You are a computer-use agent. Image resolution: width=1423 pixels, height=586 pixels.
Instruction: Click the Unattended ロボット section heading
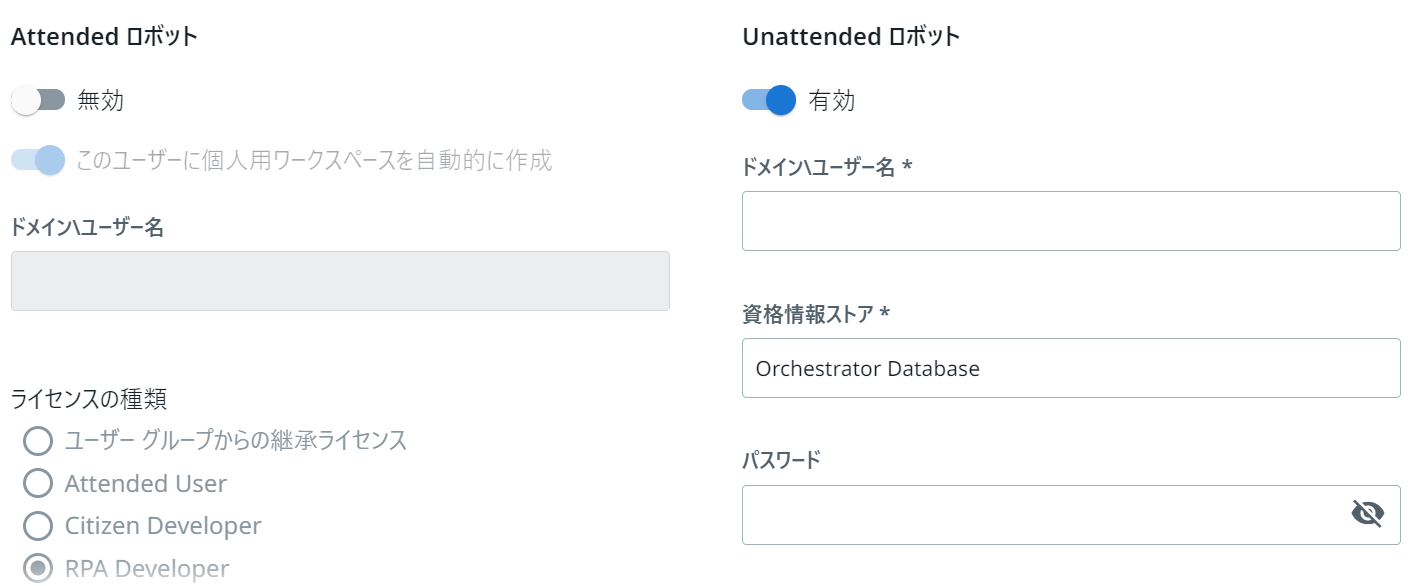[851, 37]
